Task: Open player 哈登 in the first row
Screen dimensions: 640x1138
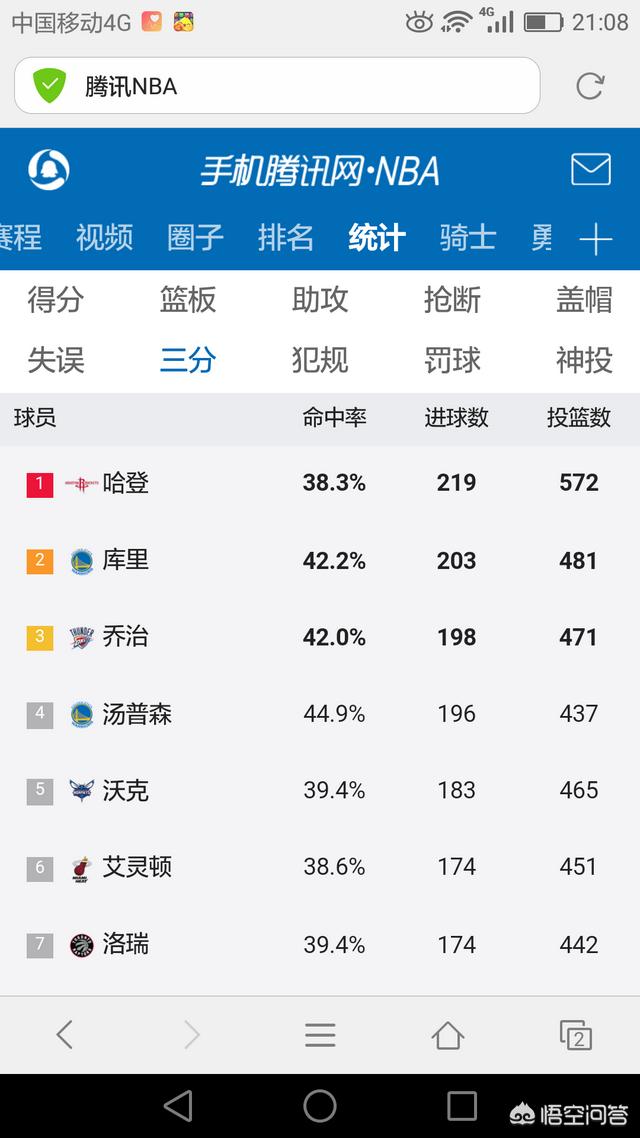Action: (125, 484)
